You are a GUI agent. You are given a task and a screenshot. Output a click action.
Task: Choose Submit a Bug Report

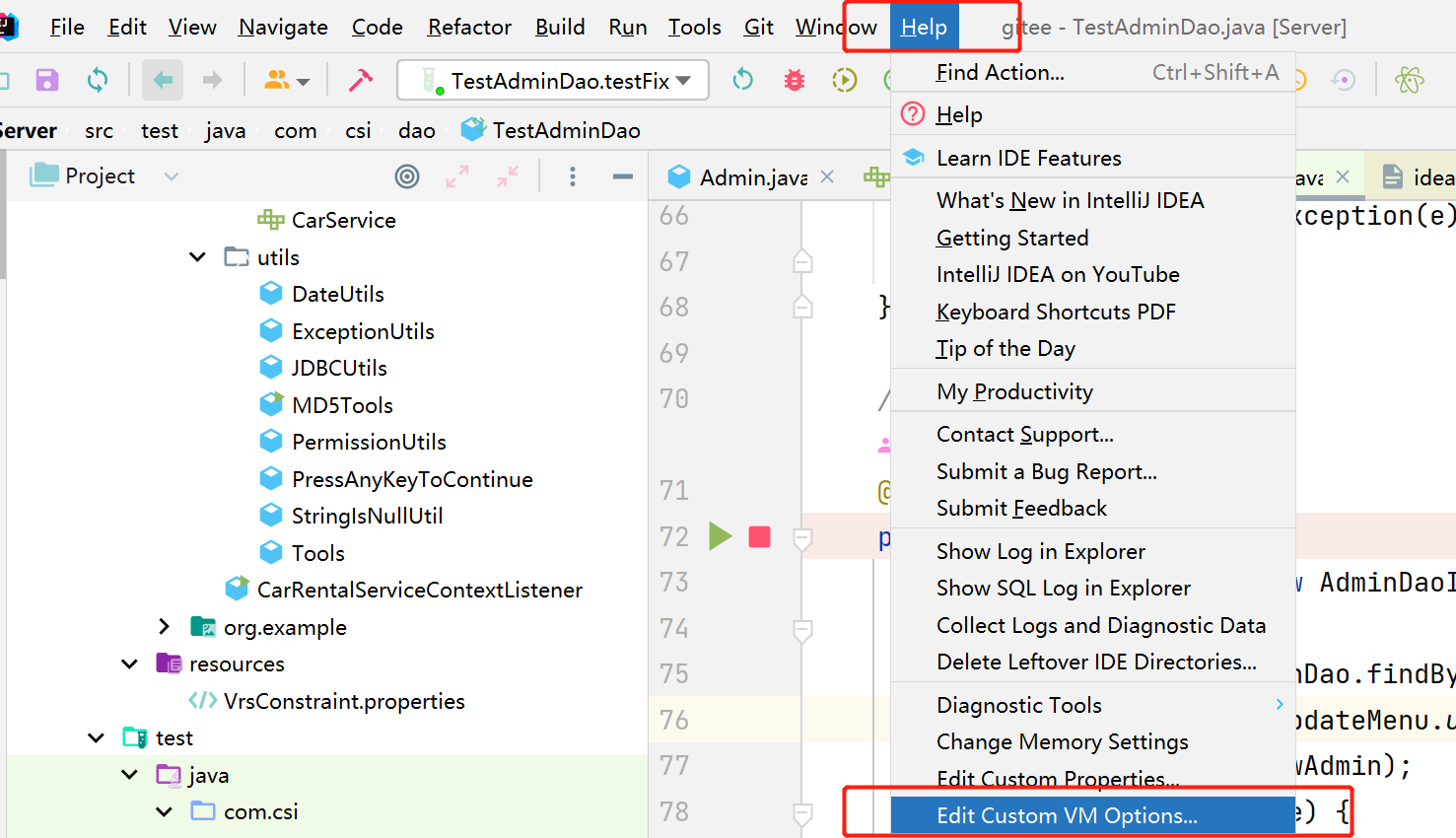1093,471
